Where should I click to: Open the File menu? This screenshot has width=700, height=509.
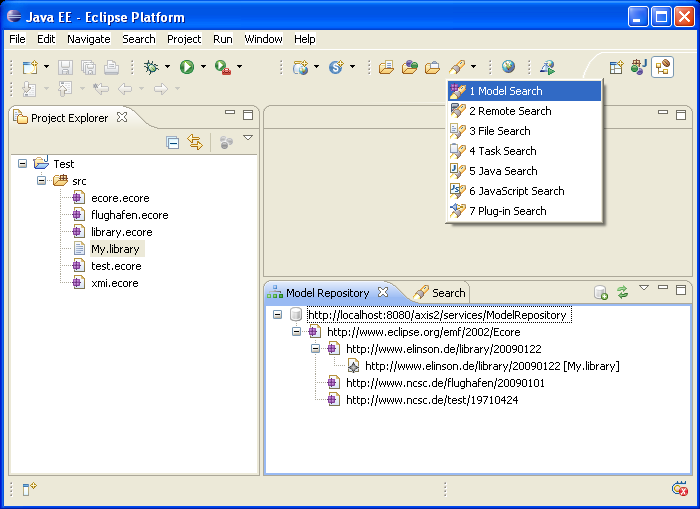click(17, 39)
